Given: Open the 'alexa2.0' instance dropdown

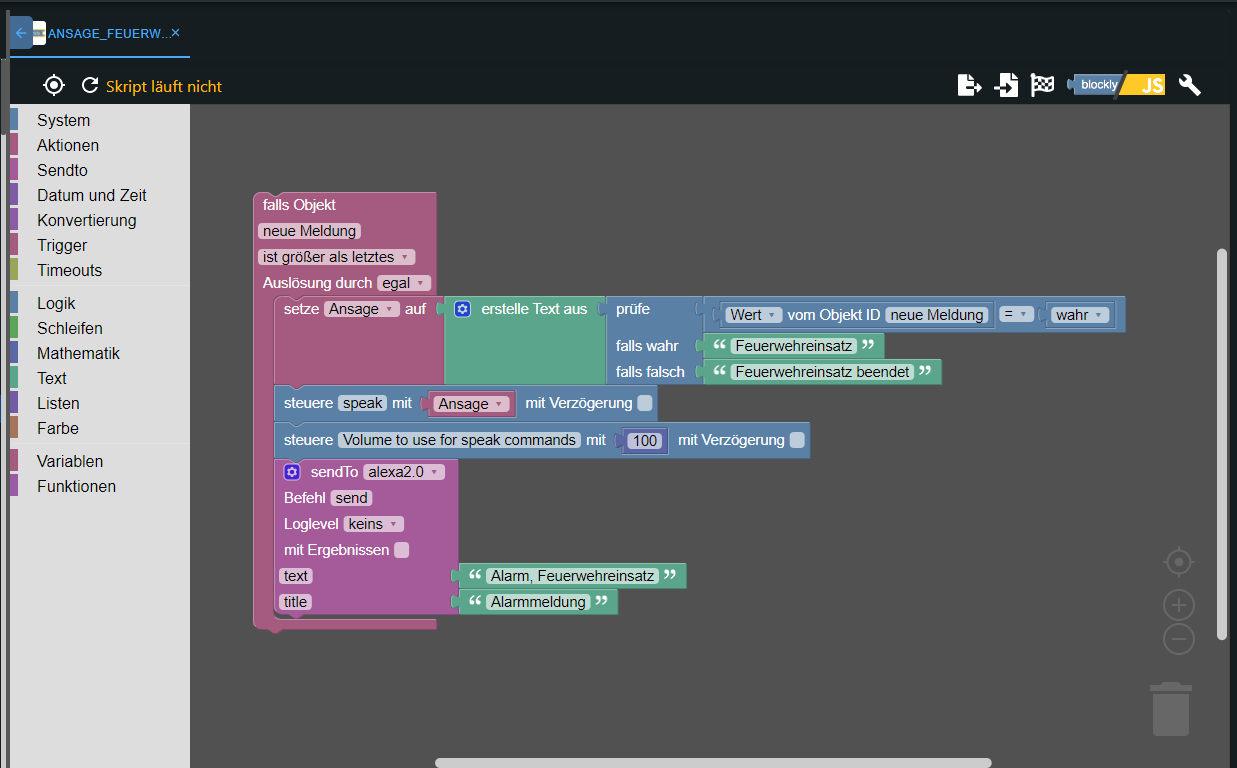Looking at the screenshot, I should point(403,472).
